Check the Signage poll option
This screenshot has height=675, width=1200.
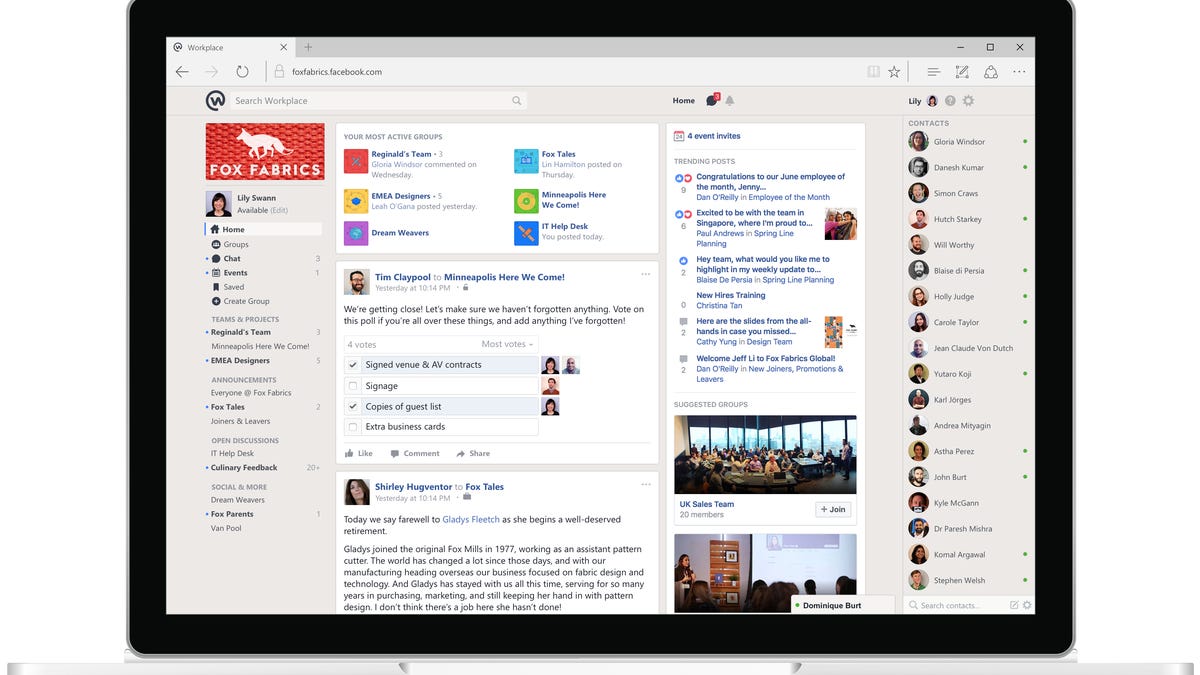pos(352,386)
